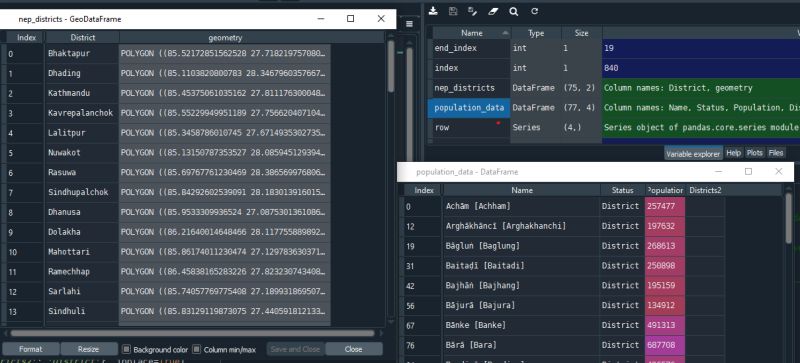Click the Name column header in population_data
800x363 pixels.
tap(521, 190)
